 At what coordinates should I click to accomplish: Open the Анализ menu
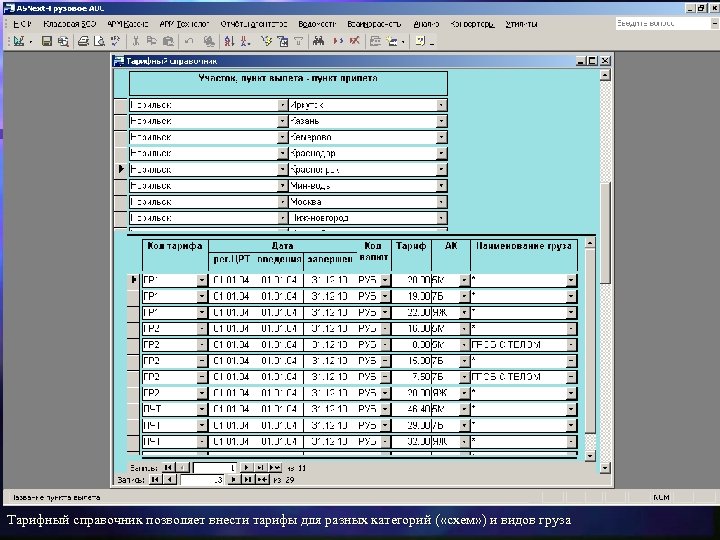click(426, 24)
